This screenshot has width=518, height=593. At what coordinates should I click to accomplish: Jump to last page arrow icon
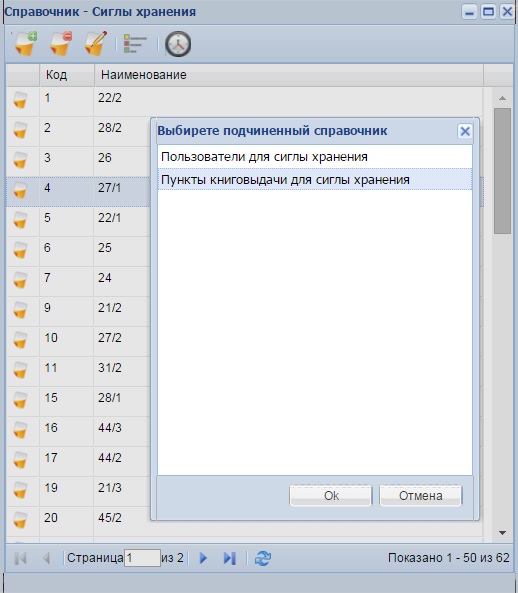click(x=230, y=558)
